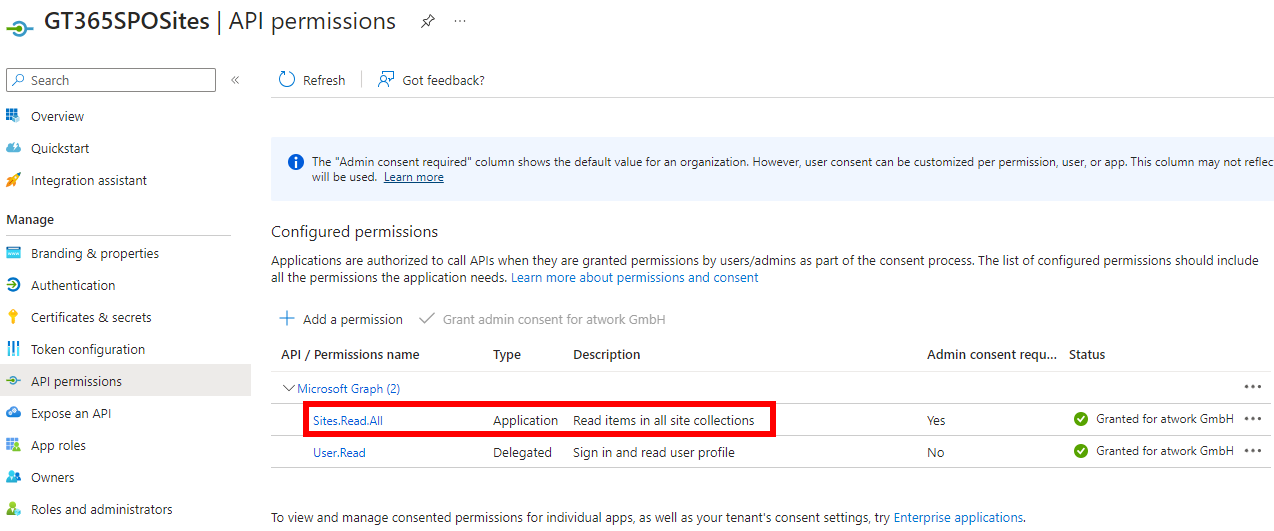Open App roles menu item
This screenshot has width=1274, height=531.
[x=58, y=445]
